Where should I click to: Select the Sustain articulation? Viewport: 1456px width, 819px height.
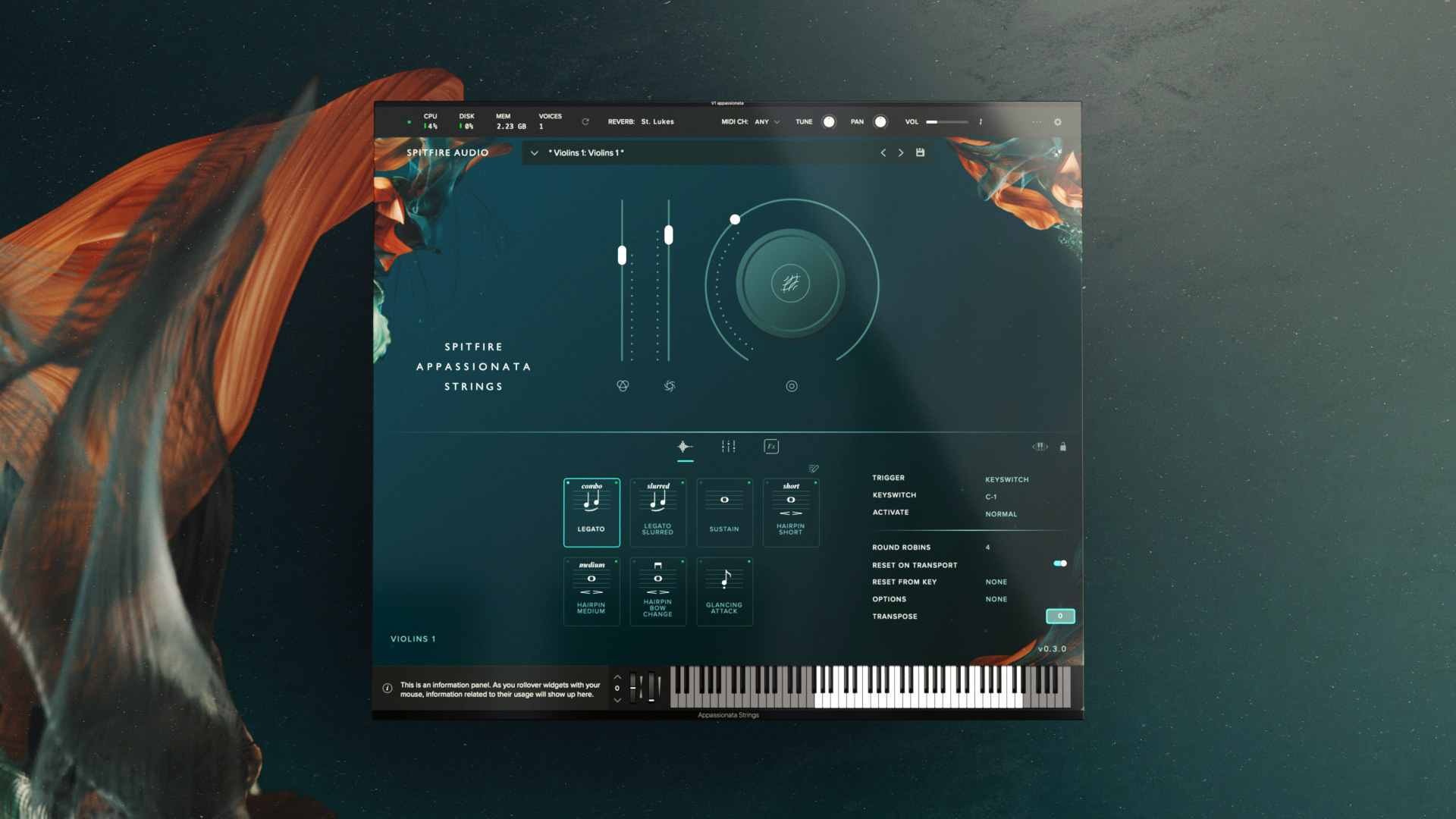(724, 513)
